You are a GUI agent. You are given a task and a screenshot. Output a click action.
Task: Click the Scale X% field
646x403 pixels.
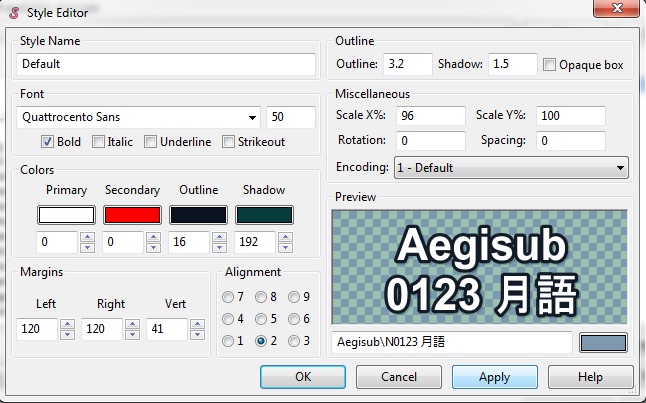tap(431, 116)
